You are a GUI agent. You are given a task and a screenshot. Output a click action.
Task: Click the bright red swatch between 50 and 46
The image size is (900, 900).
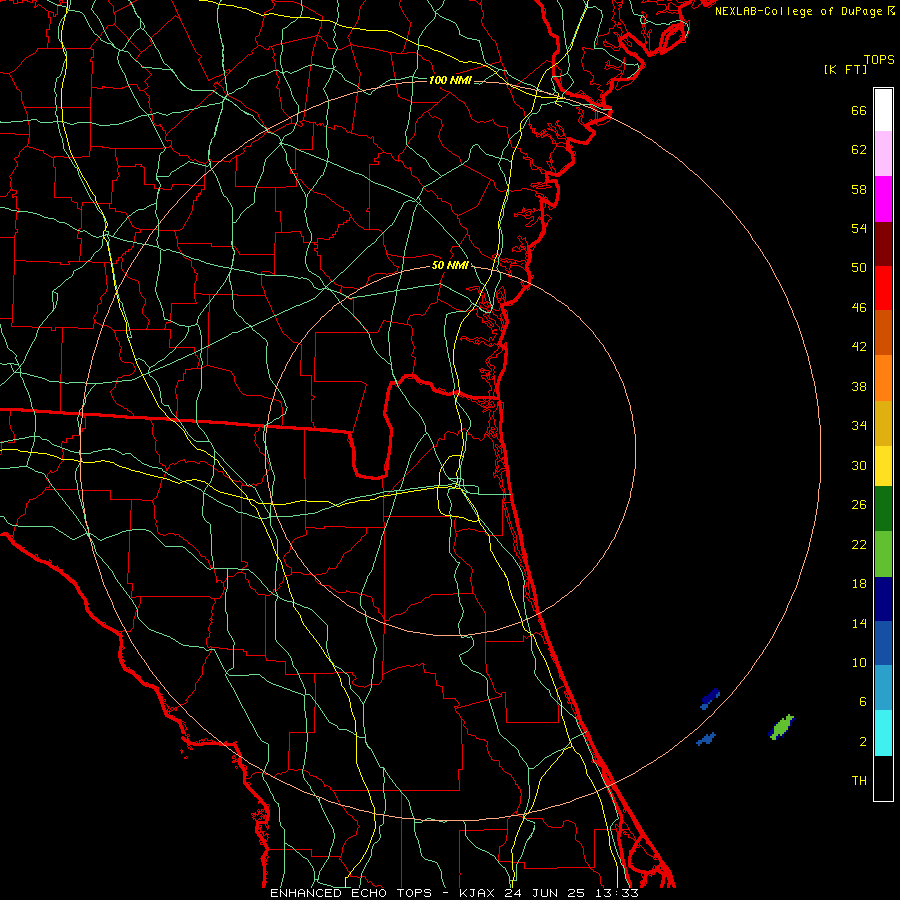tap(883, 288)
